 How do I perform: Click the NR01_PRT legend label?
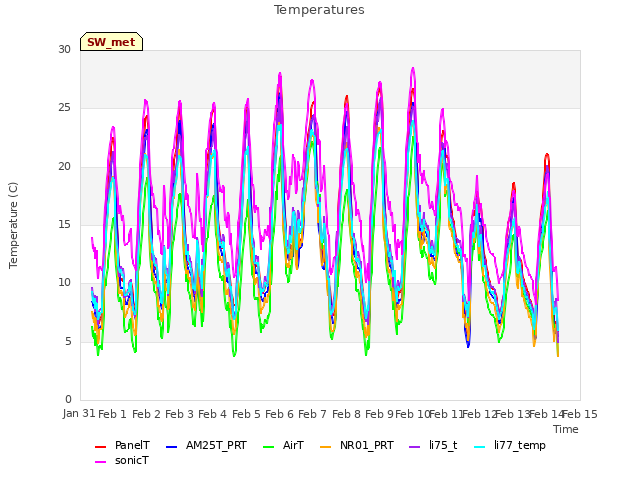[x=367, y=445]
